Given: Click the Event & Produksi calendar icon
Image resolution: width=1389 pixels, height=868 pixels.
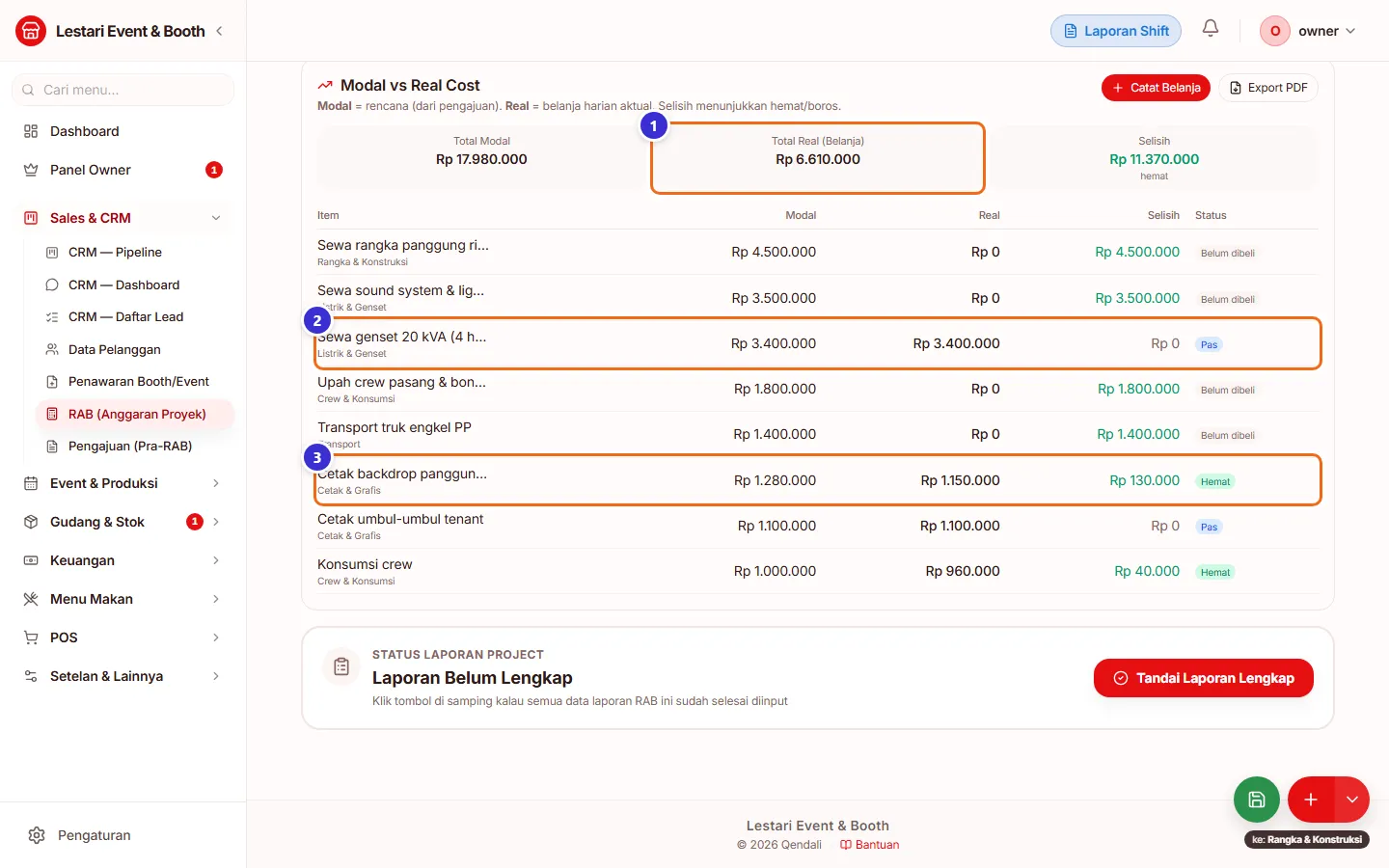Looking at the screenshot, I should pos(31,483).
